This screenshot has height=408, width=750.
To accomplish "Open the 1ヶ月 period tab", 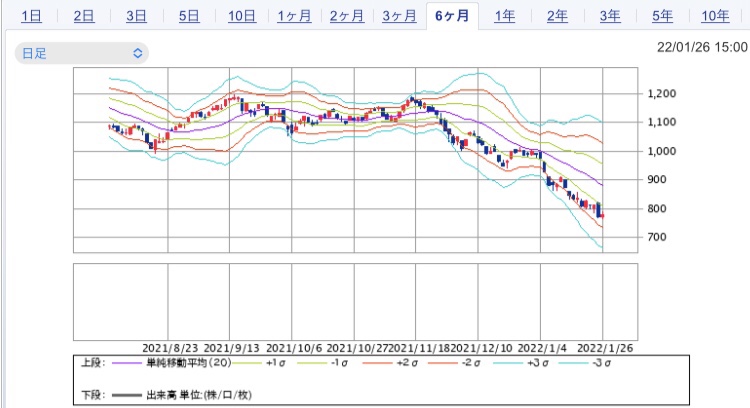I will click(x=294, y=16).
